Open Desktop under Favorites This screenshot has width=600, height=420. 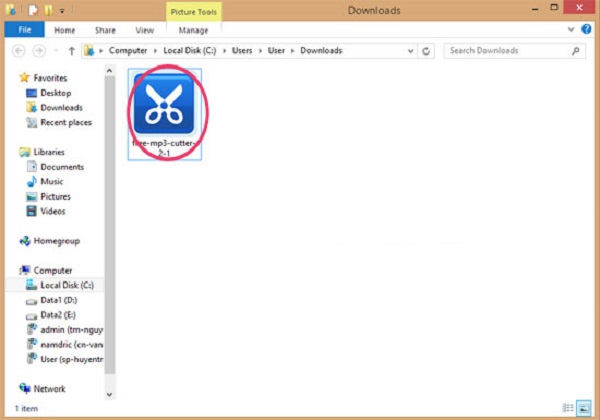[x=55, y=93]
